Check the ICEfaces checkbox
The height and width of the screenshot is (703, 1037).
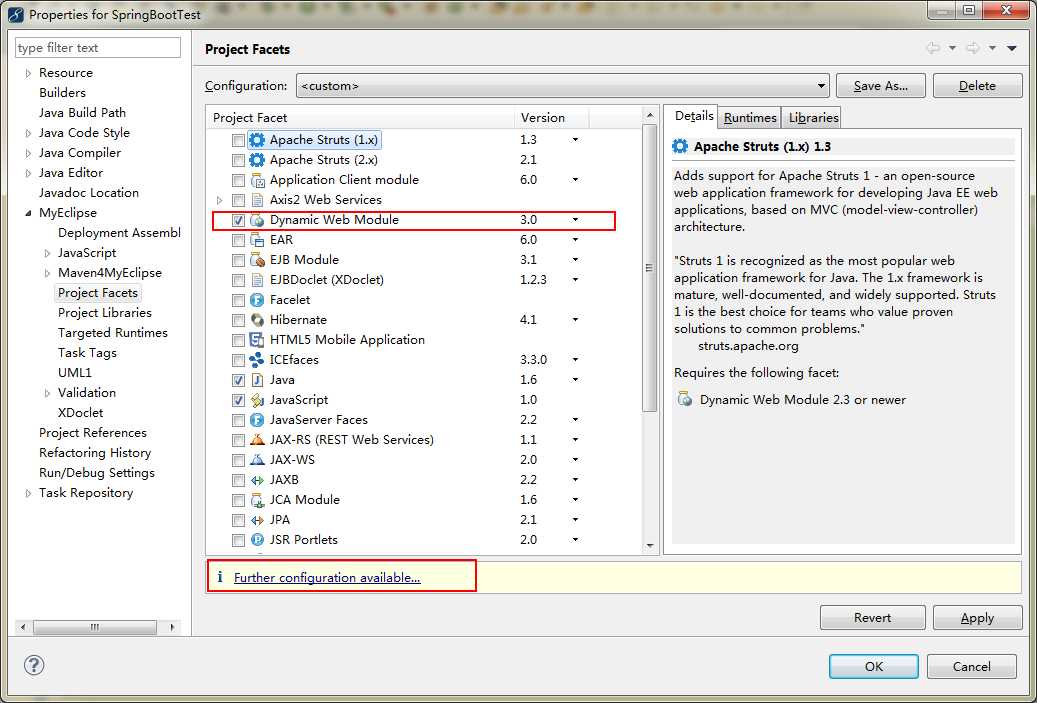point(238,360)
